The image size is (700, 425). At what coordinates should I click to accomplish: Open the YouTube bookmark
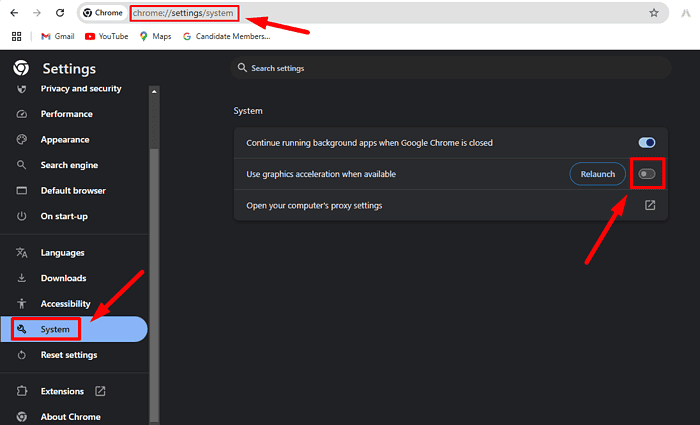(106, 36)
